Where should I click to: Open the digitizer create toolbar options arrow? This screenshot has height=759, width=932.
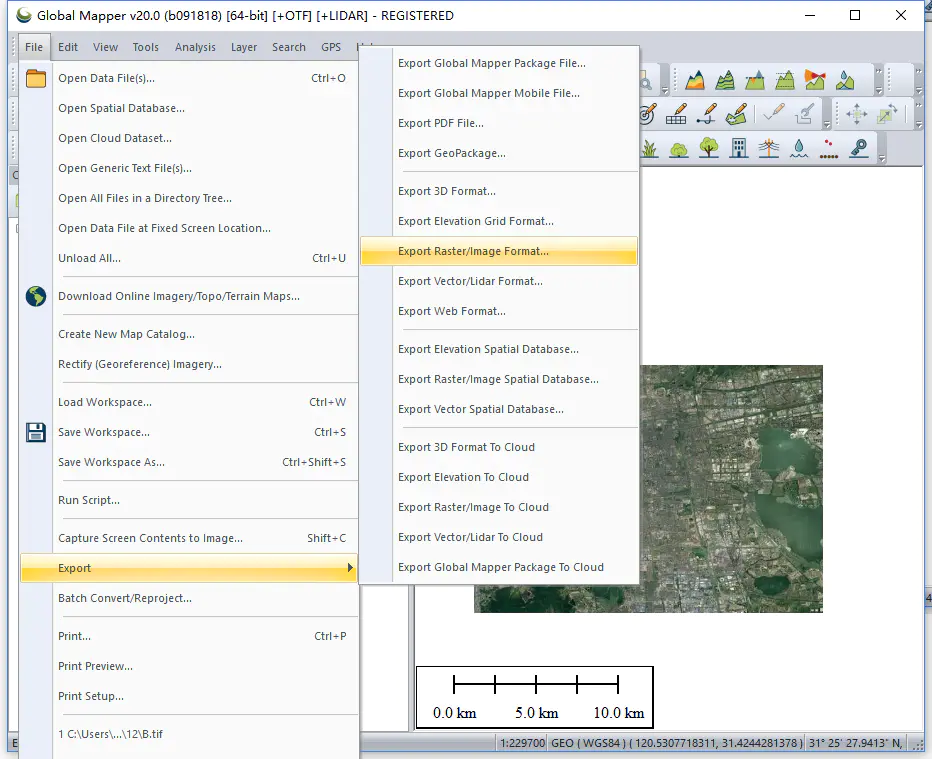(827, 125)
